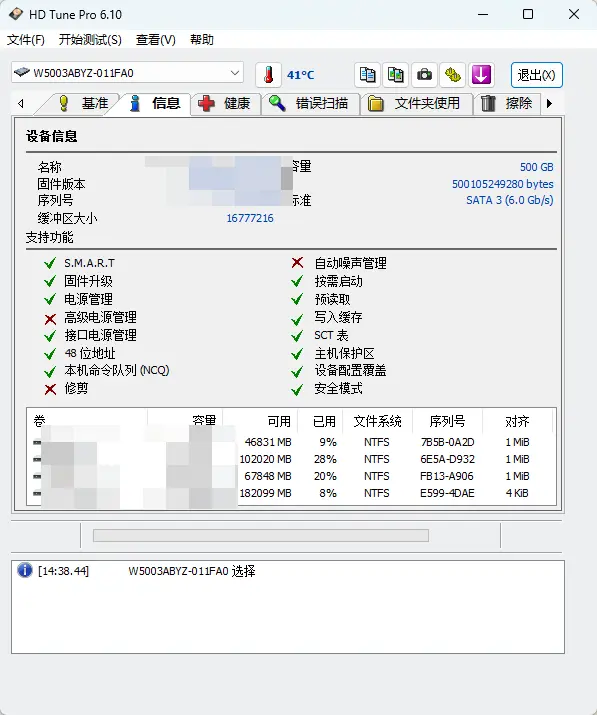Click the 500105249280 bytes value

tap(503, 184)
